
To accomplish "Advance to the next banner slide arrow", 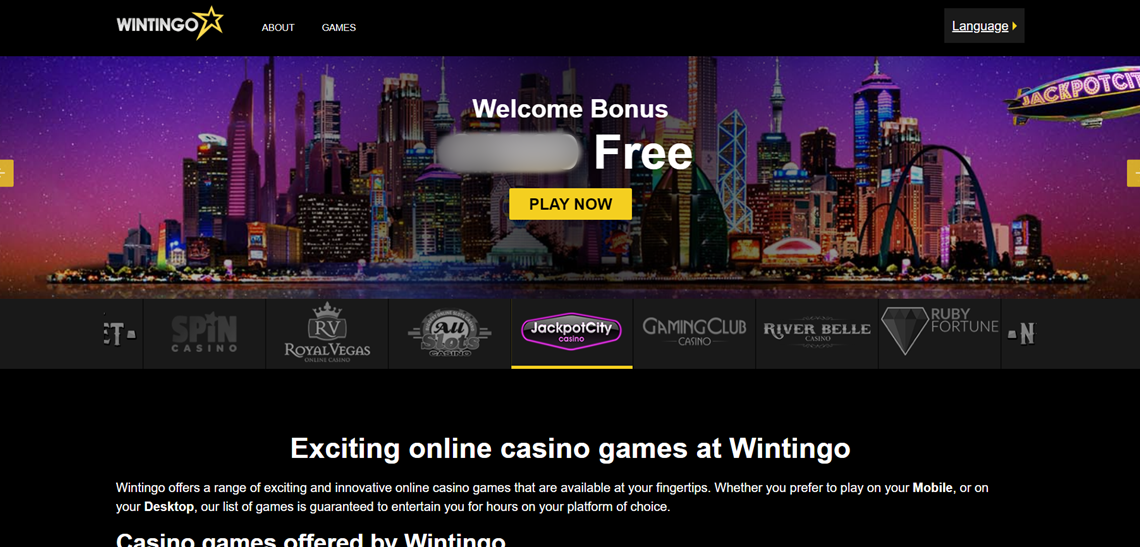I will (1133, 173).
